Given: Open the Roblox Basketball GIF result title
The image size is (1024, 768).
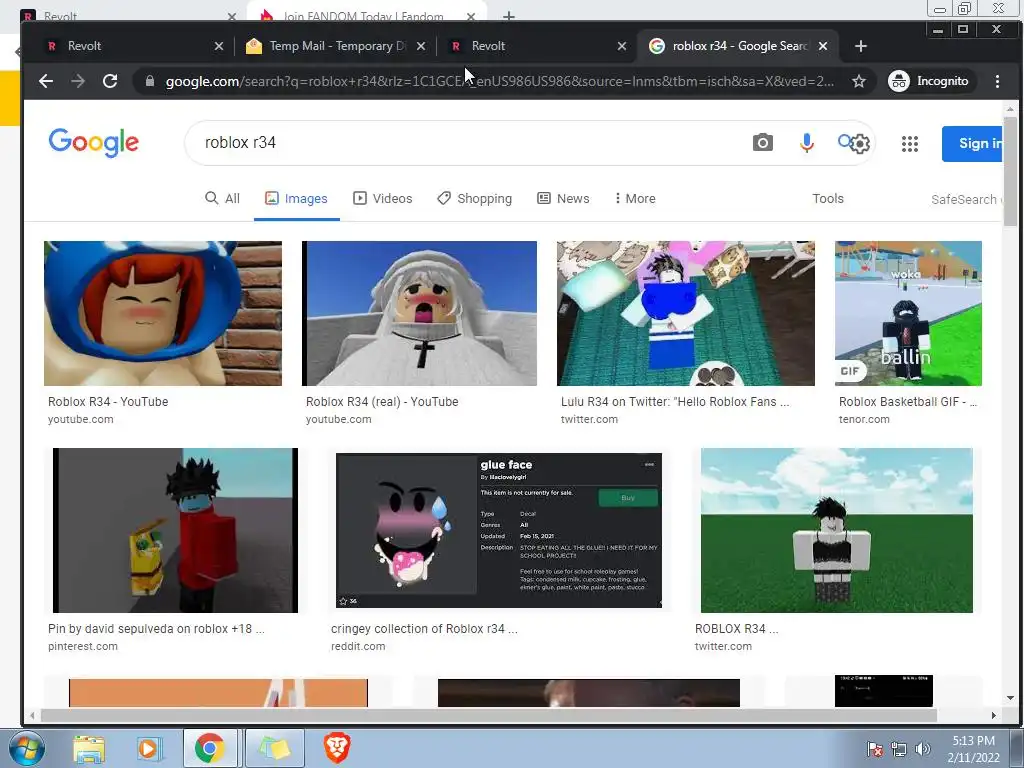Looking at the screenshot, I should click(x=908, y=402).
